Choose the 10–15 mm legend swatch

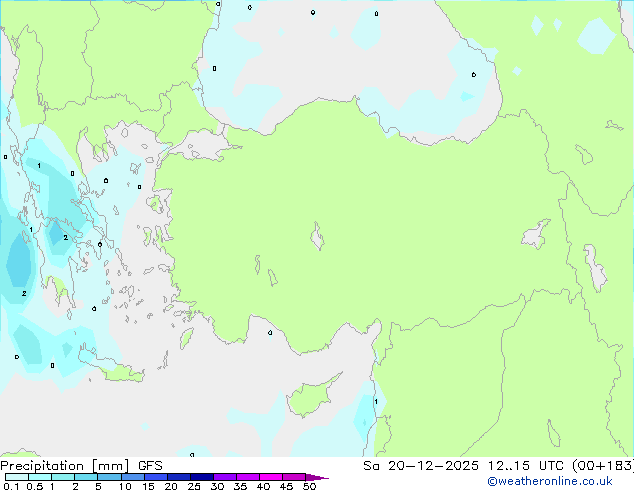click(x=133, y=477)
